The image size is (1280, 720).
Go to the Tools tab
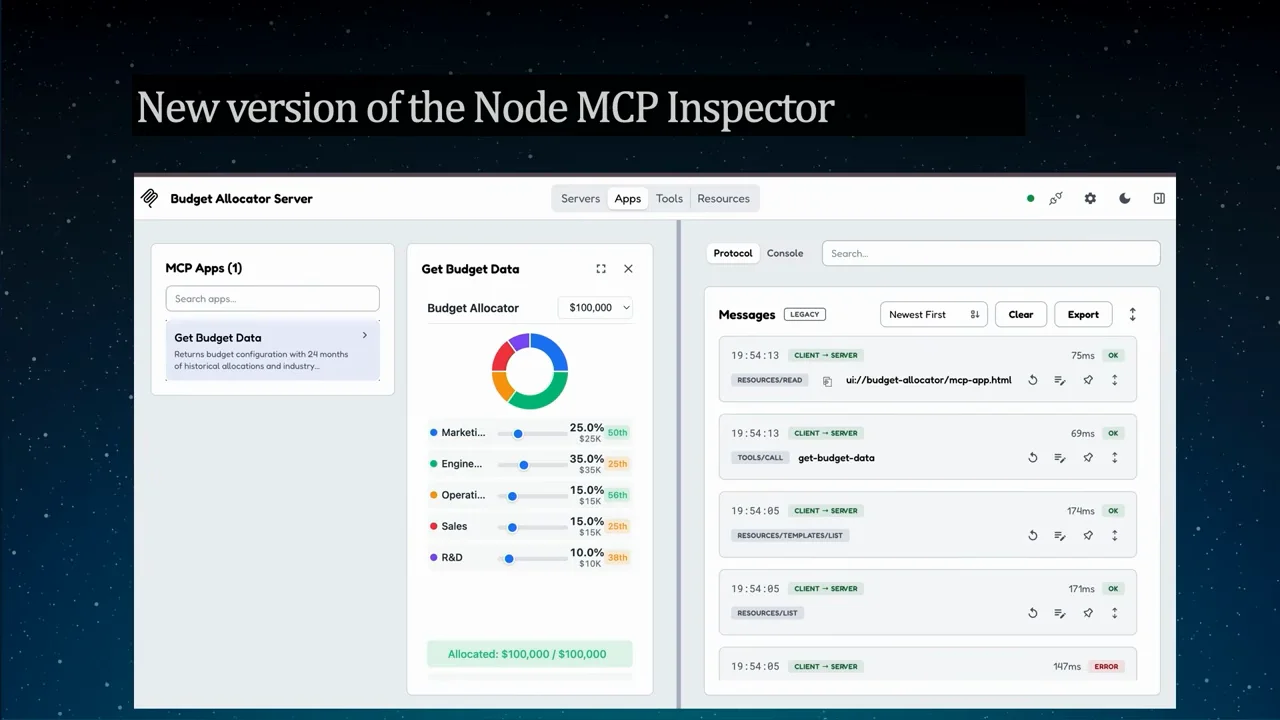(669, 198)
